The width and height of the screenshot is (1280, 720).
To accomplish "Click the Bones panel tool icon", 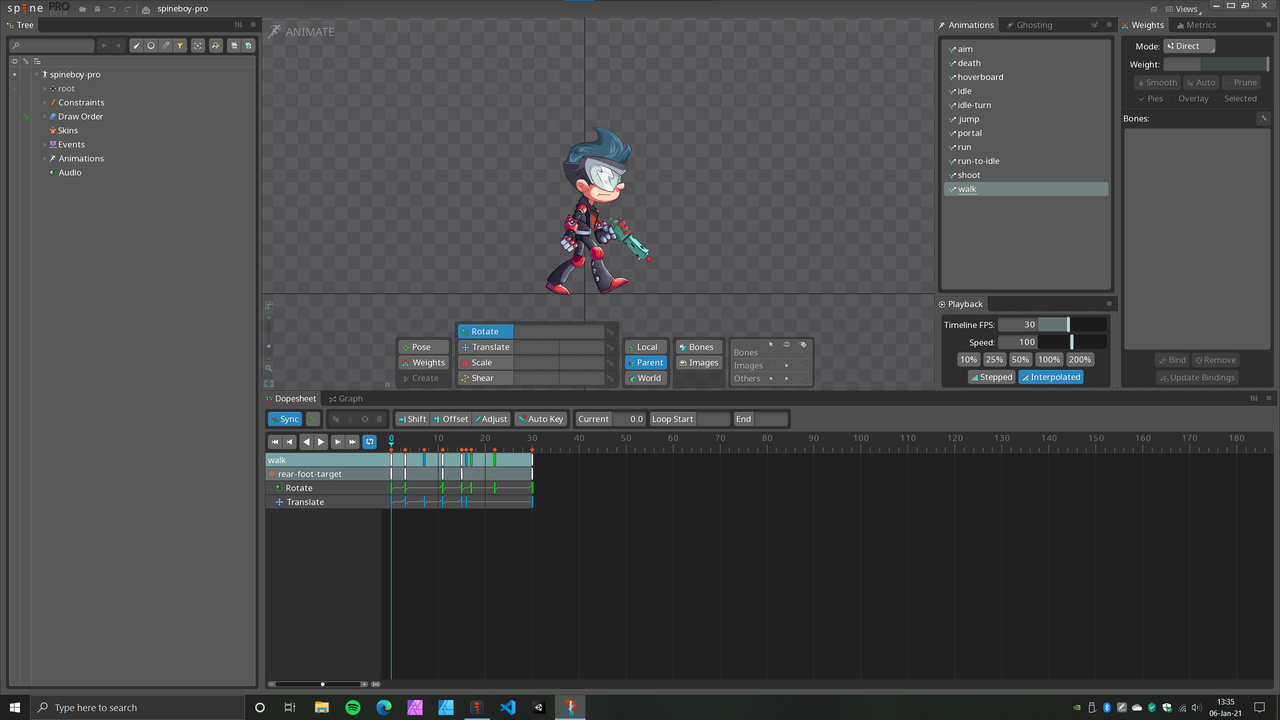I will (x=1264, y=118).
